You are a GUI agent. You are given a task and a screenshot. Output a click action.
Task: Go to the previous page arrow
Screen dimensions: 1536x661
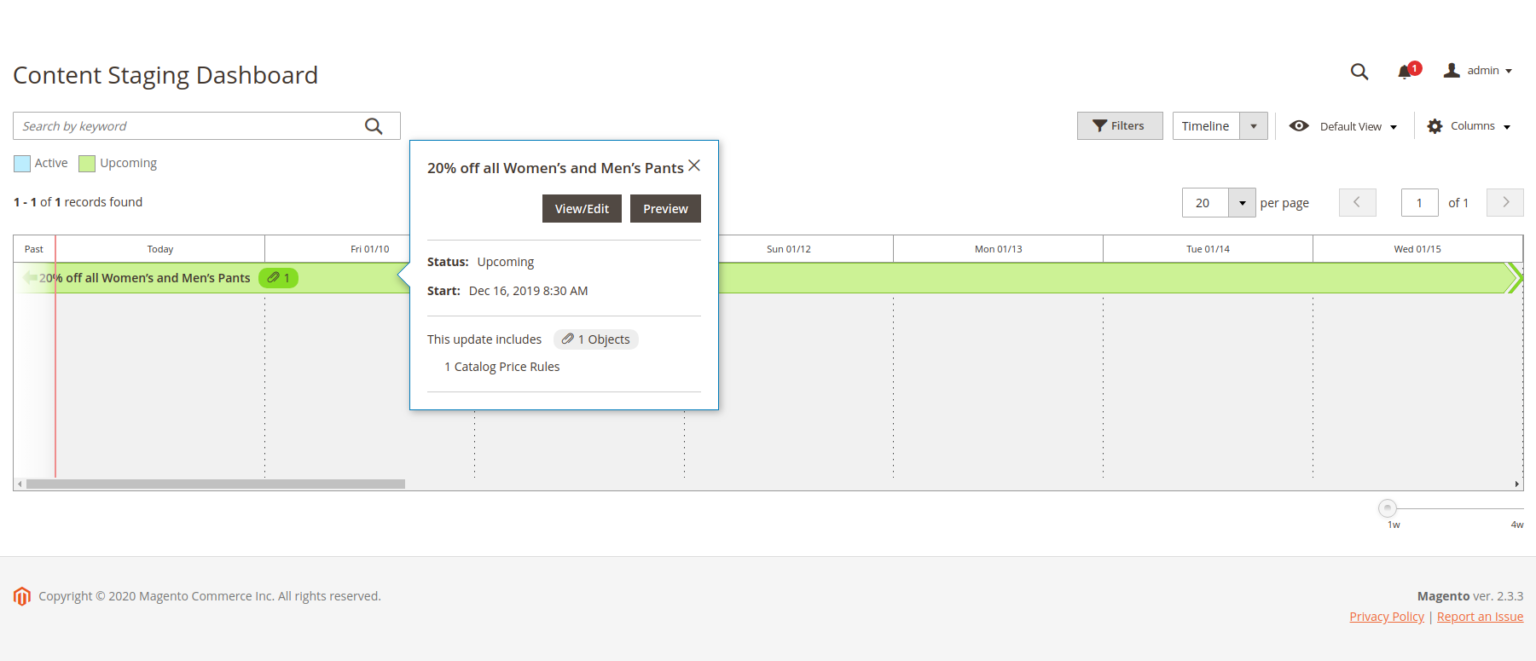click(x=1357, y=203)
